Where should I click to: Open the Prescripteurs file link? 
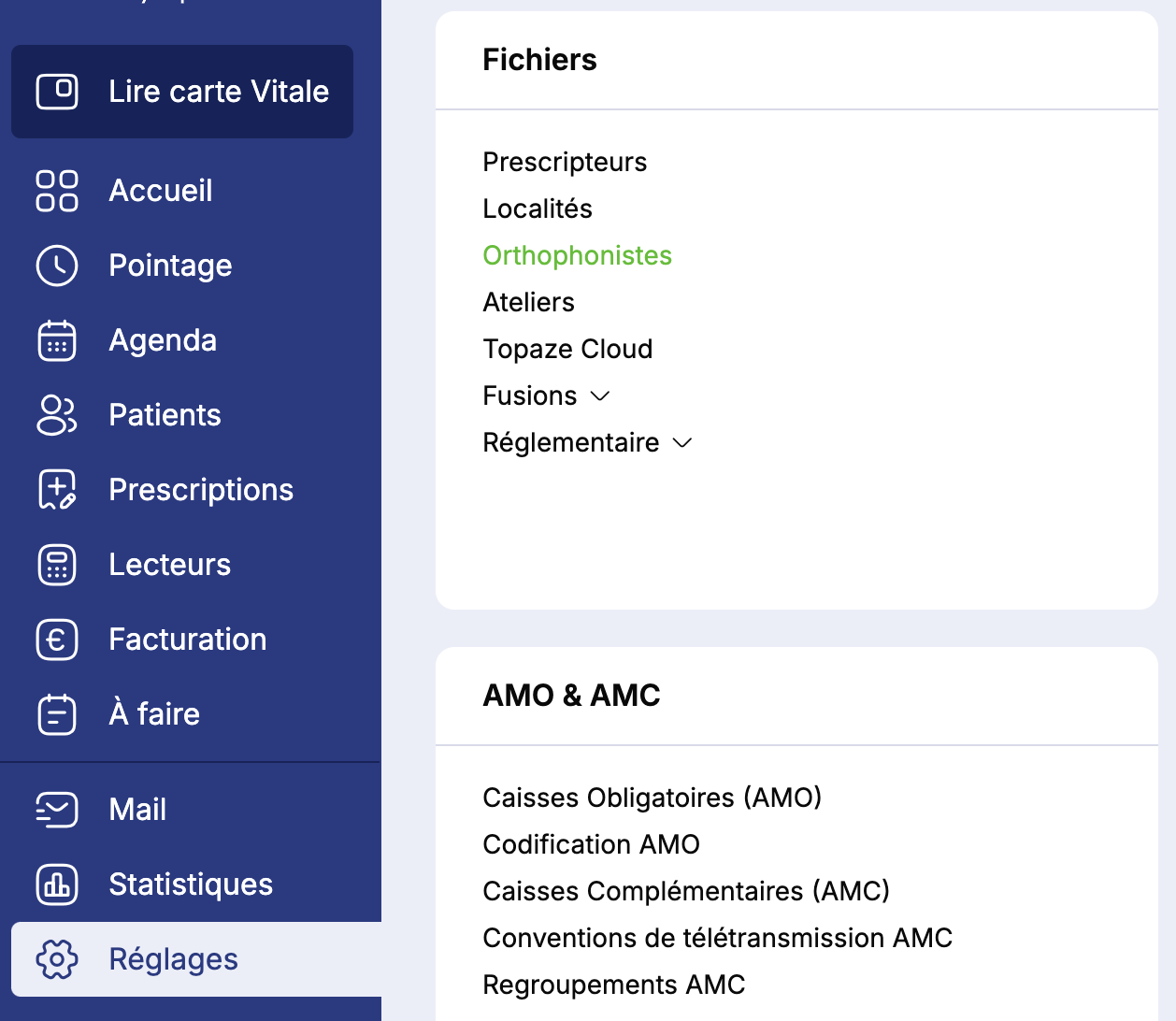[565, 163]
